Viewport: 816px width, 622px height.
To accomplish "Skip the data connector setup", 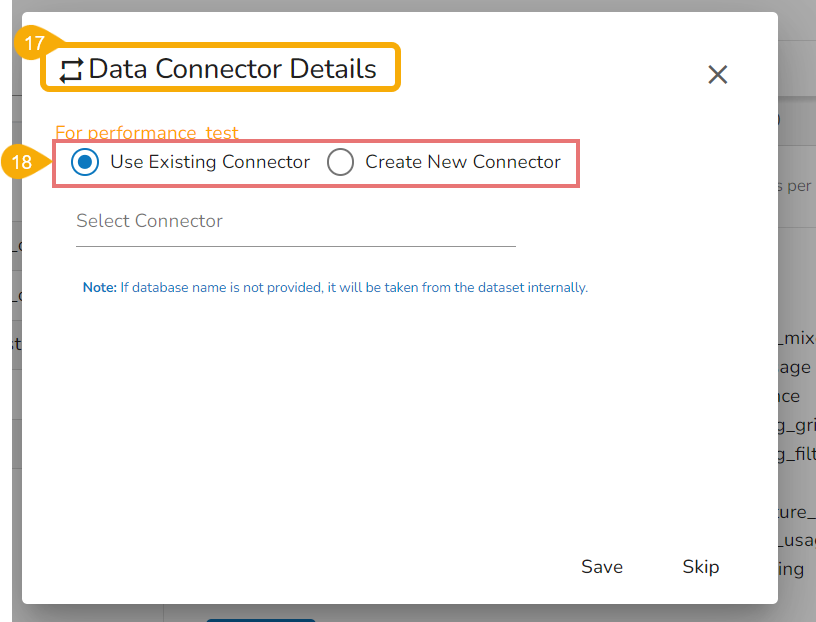I will 700,567.
